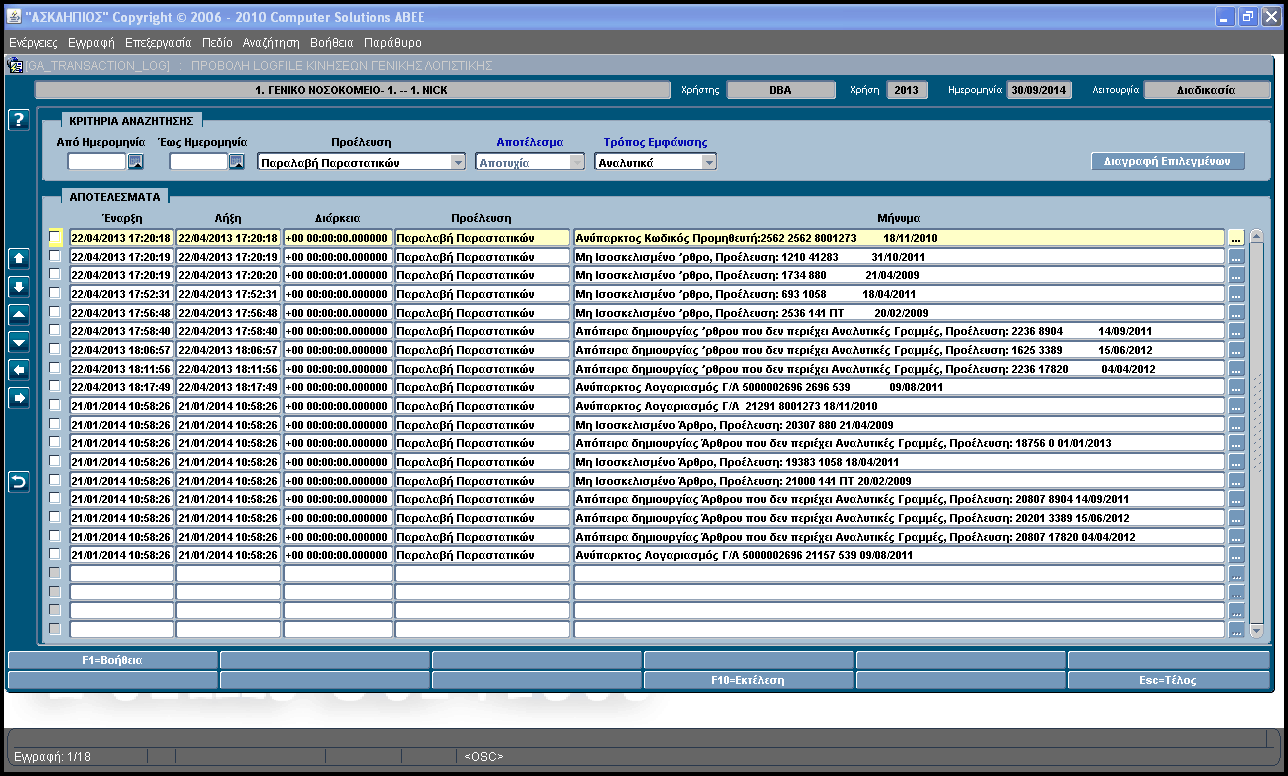Tick checkbox of row 22/04/2013 17:56:48
The height and width of the screenshot is (776, 1288).
[55, 313]
